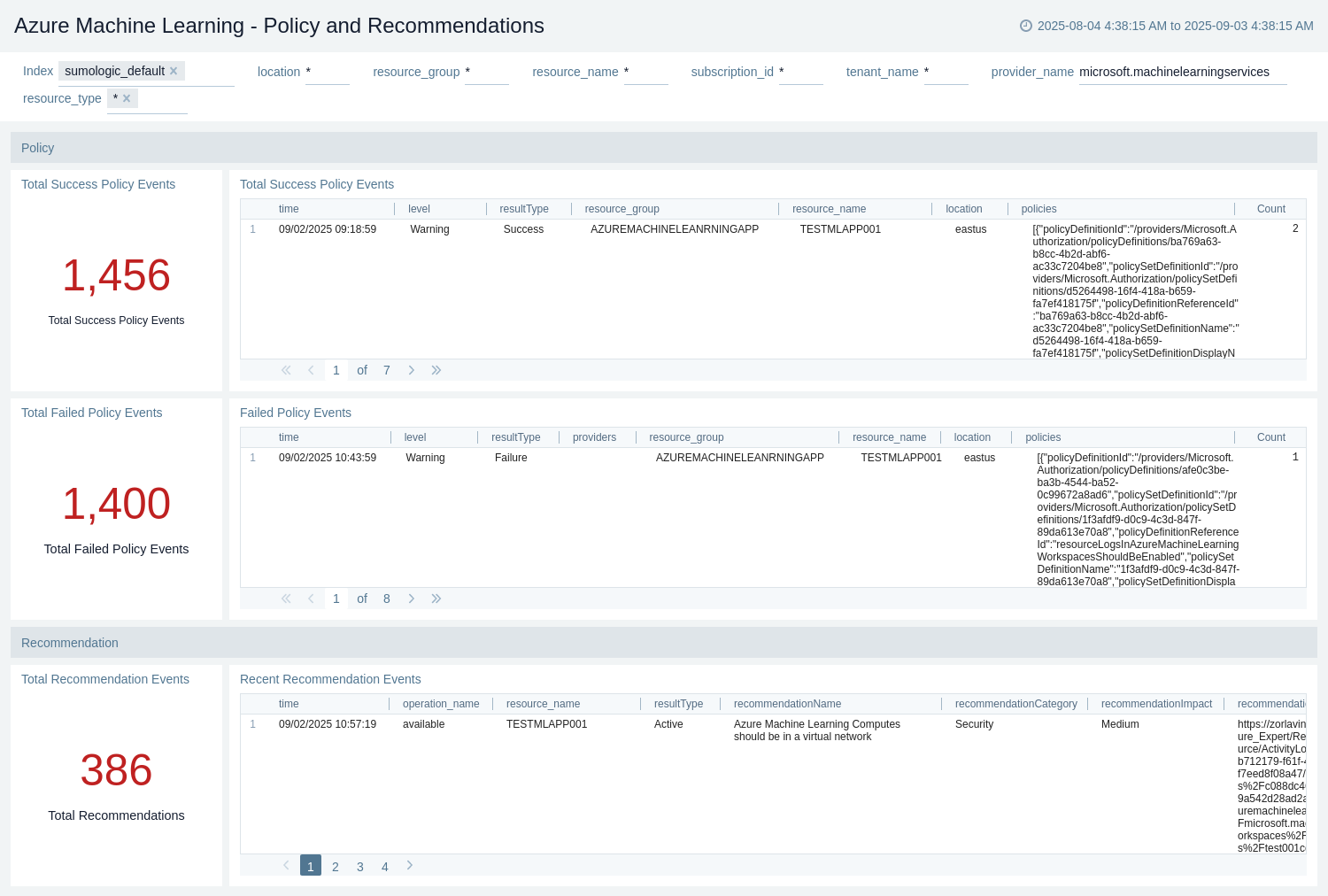Click previous page arrow in Recent Recommendation Events
The image size is (1328, 896).
(286, 865)
